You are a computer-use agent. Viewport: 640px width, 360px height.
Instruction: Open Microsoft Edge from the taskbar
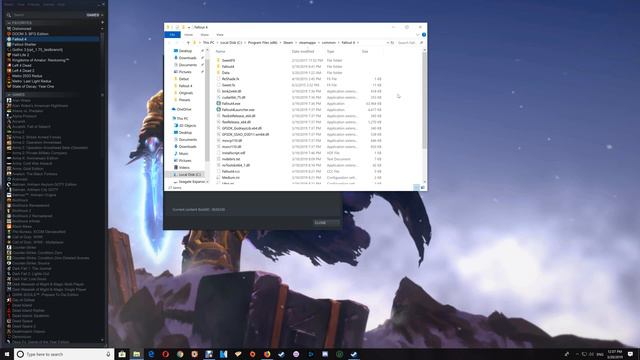tap(151, 354)
